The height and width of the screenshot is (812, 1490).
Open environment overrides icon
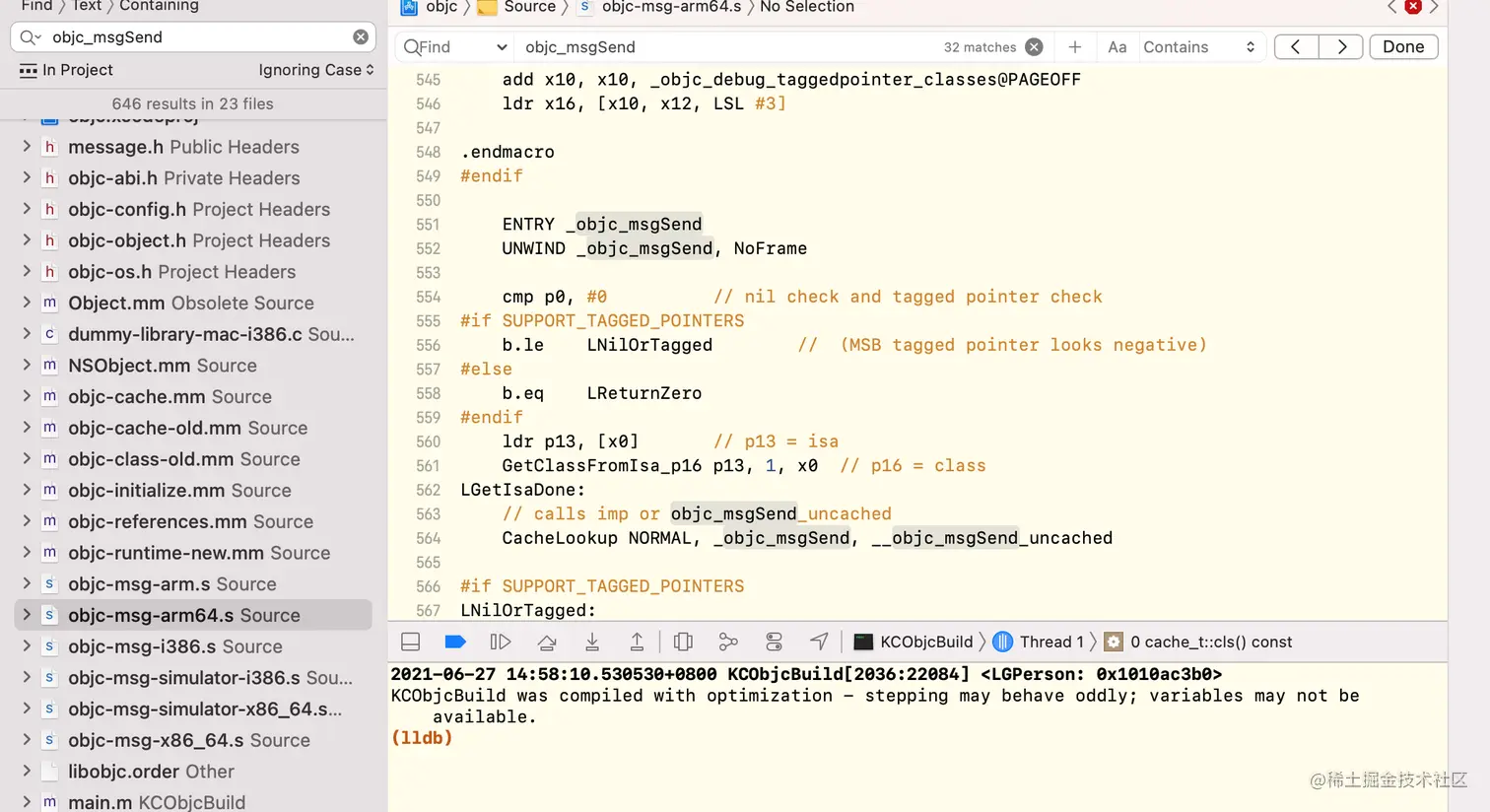pyautogui.click(x=775, y=642)
